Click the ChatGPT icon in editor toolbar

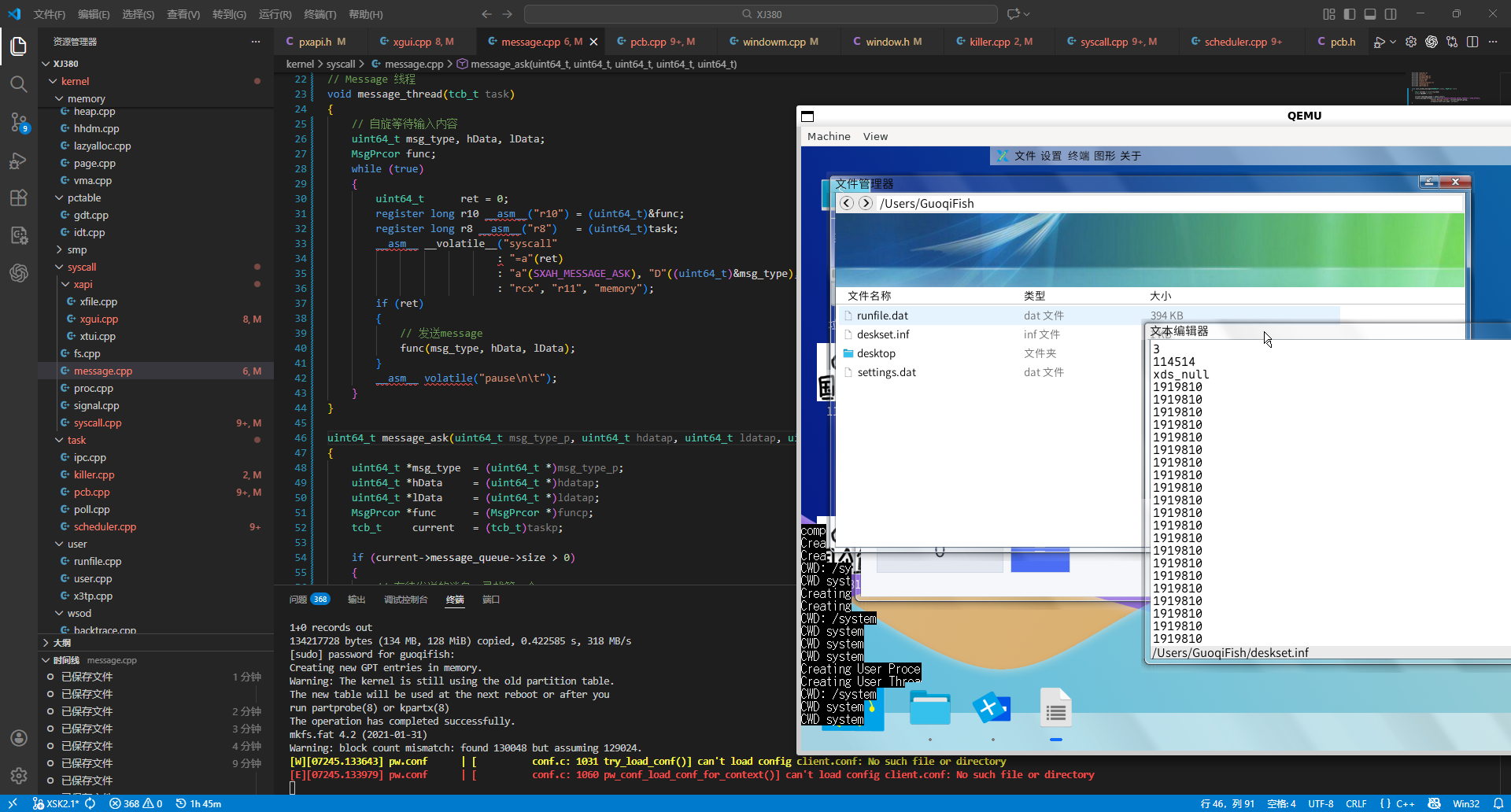[1432, 42]
